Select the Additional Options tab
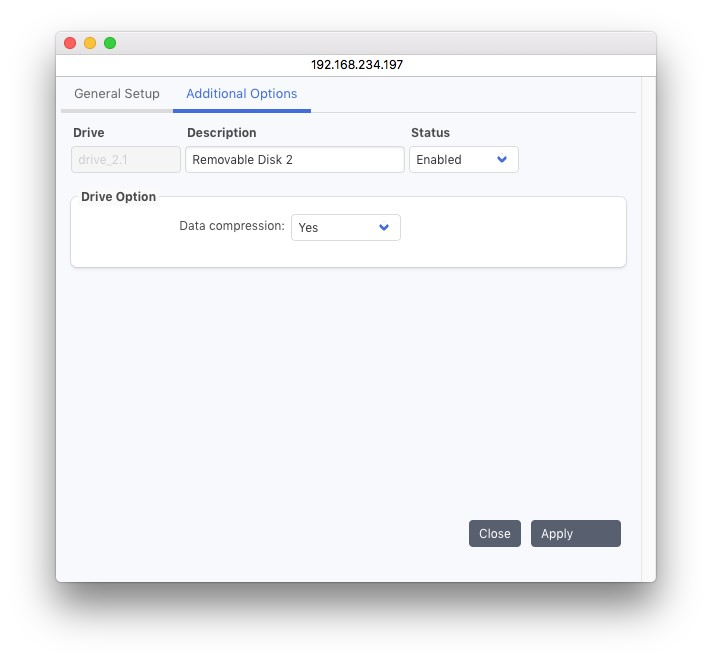 coord(241,94)
